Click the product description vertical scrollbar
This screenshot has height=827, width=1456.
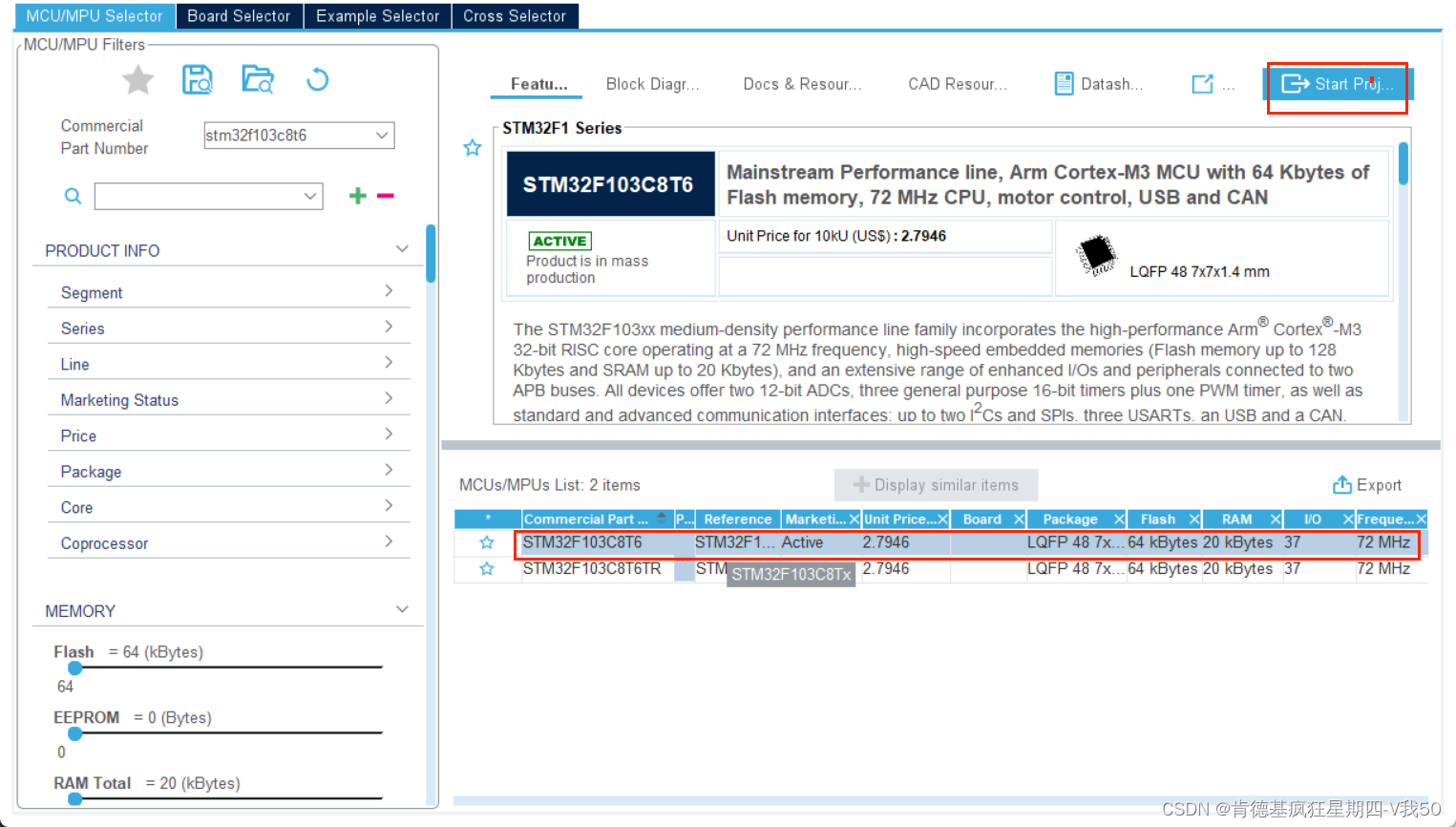pyautogui.click(x=1403, y=163)
